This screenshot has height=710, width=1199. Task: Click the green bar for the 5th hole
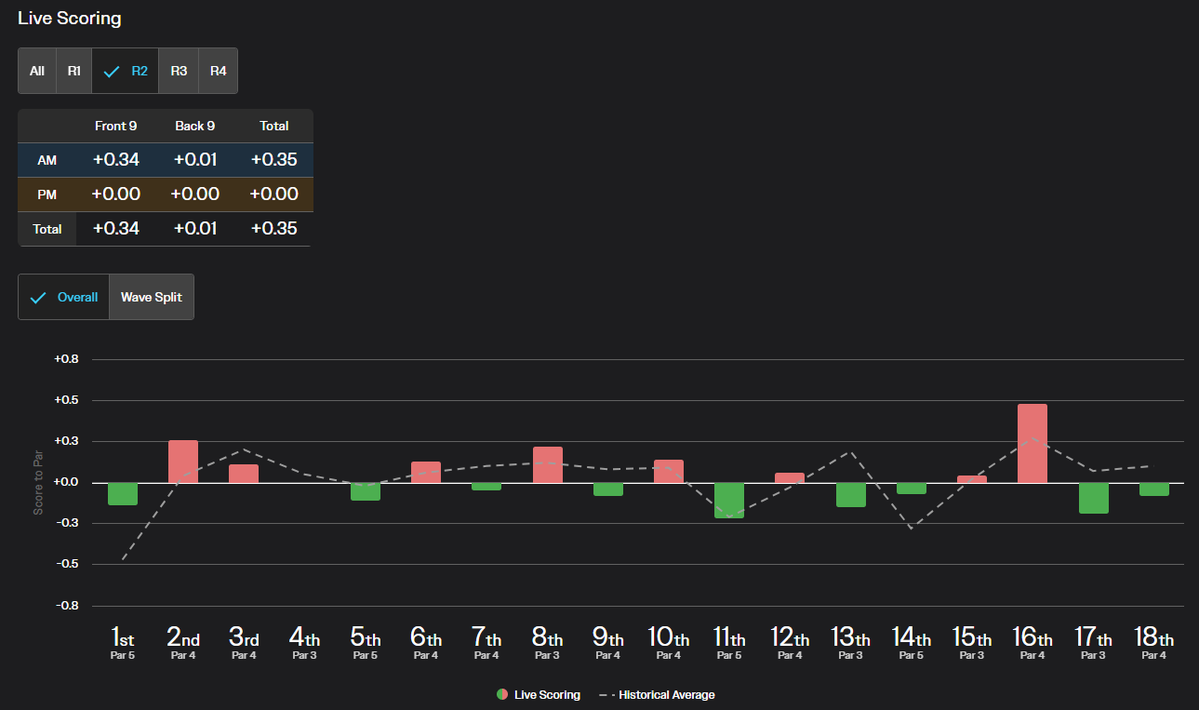[x=366, y=491]
